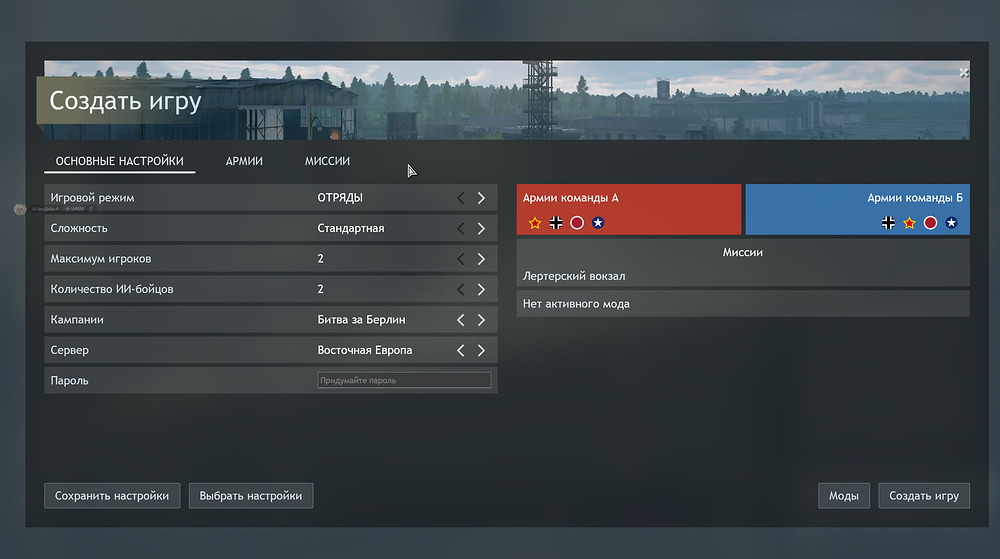Image resolution: width=1000 pixels, height=559 pixels.
Task: Focus the Пароль input field
Action: coord(404,381)
